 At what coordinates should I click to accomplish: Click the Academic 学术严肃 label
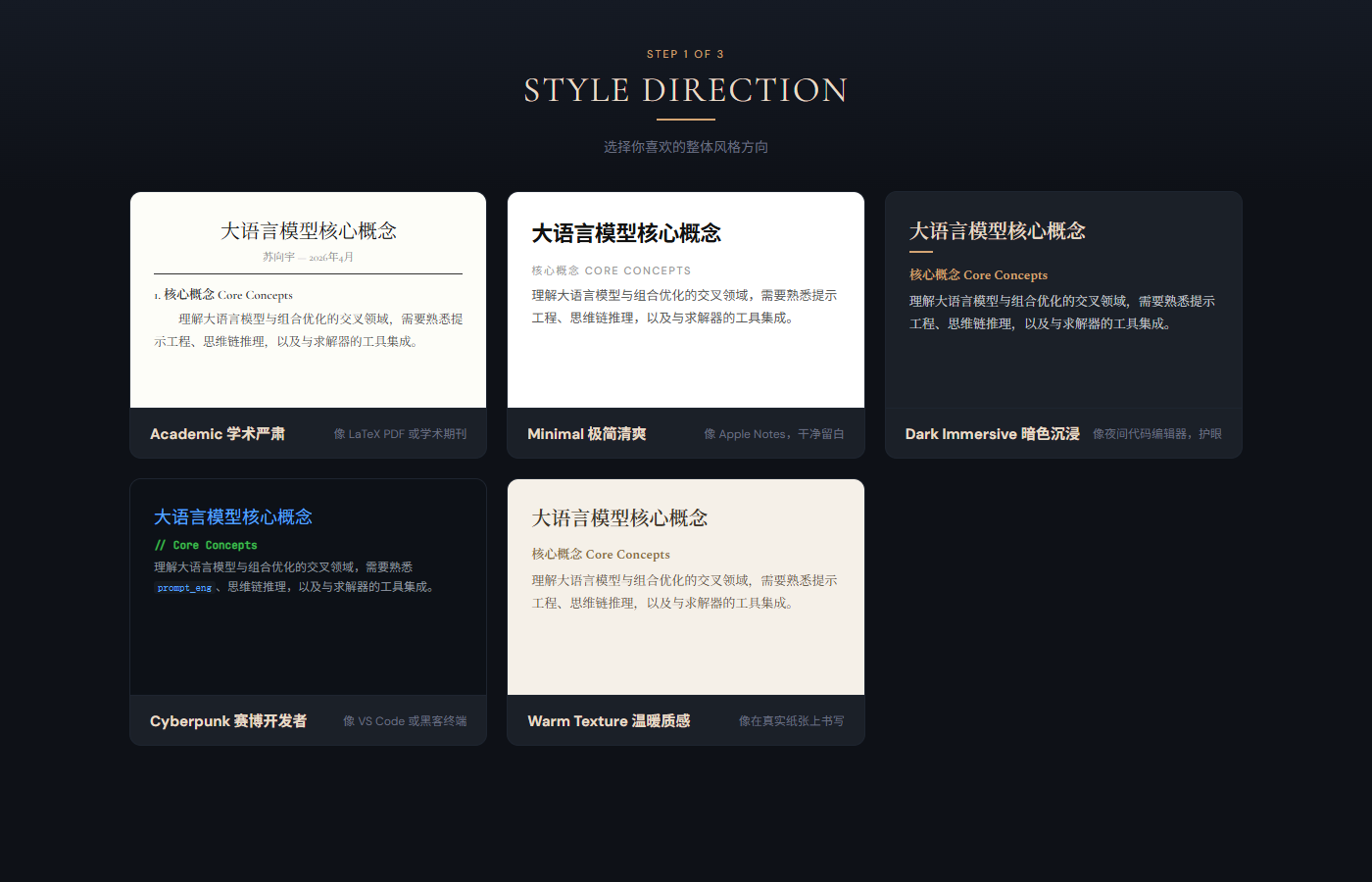pyautogui.click(x=218, y=433)
